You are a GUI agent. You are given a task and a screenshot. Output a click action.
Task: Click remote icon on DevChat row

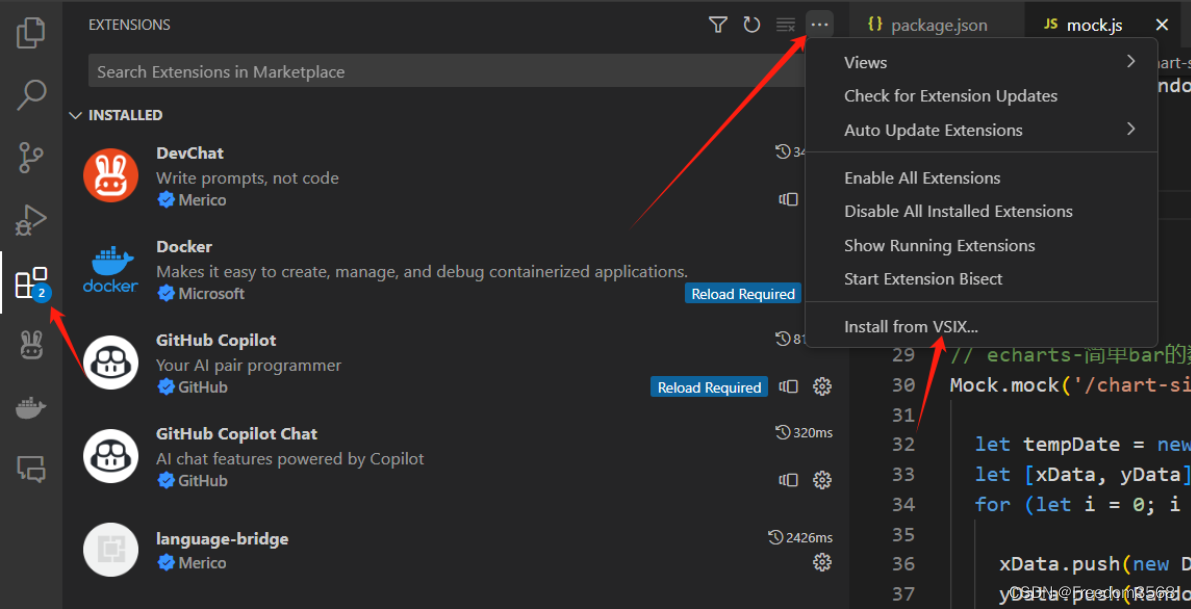tap(788, 200)
